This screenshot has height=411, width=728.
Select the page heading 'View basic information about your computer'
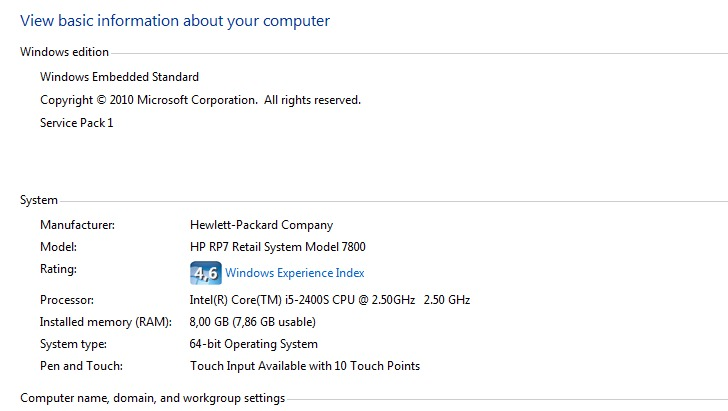[x=175, y=21]
